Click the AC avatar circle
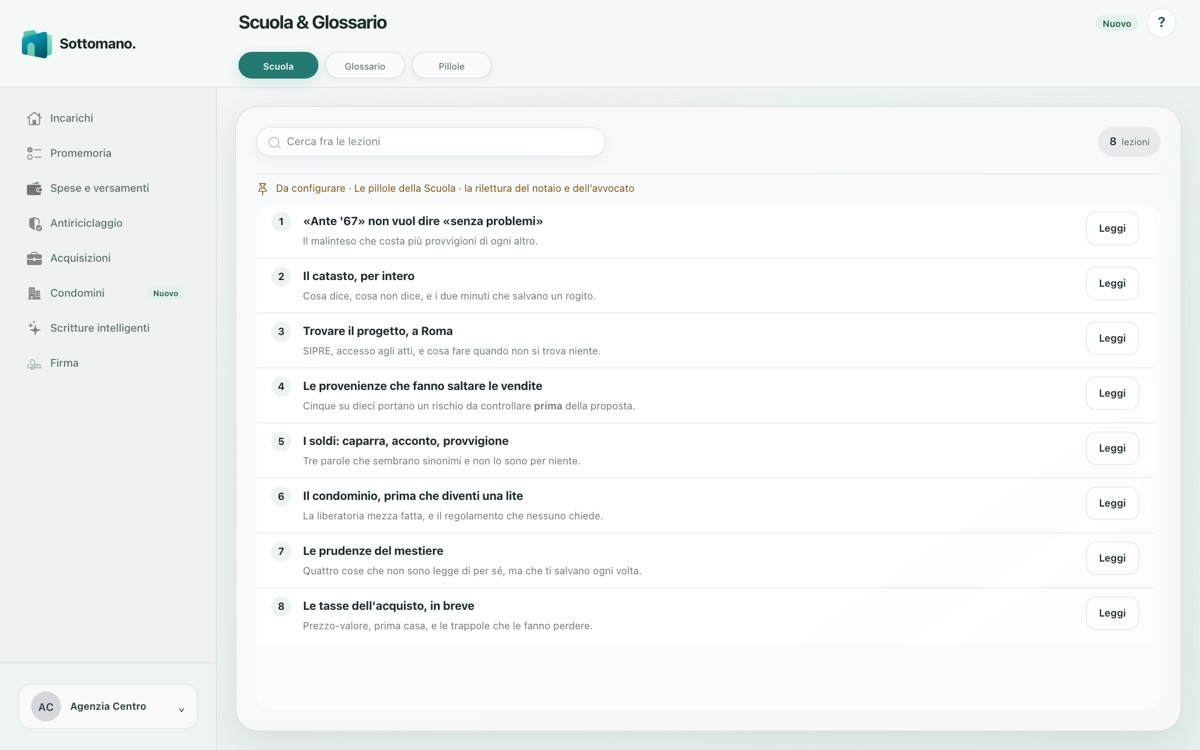The image size is (1200, 750). pos(46,707)
